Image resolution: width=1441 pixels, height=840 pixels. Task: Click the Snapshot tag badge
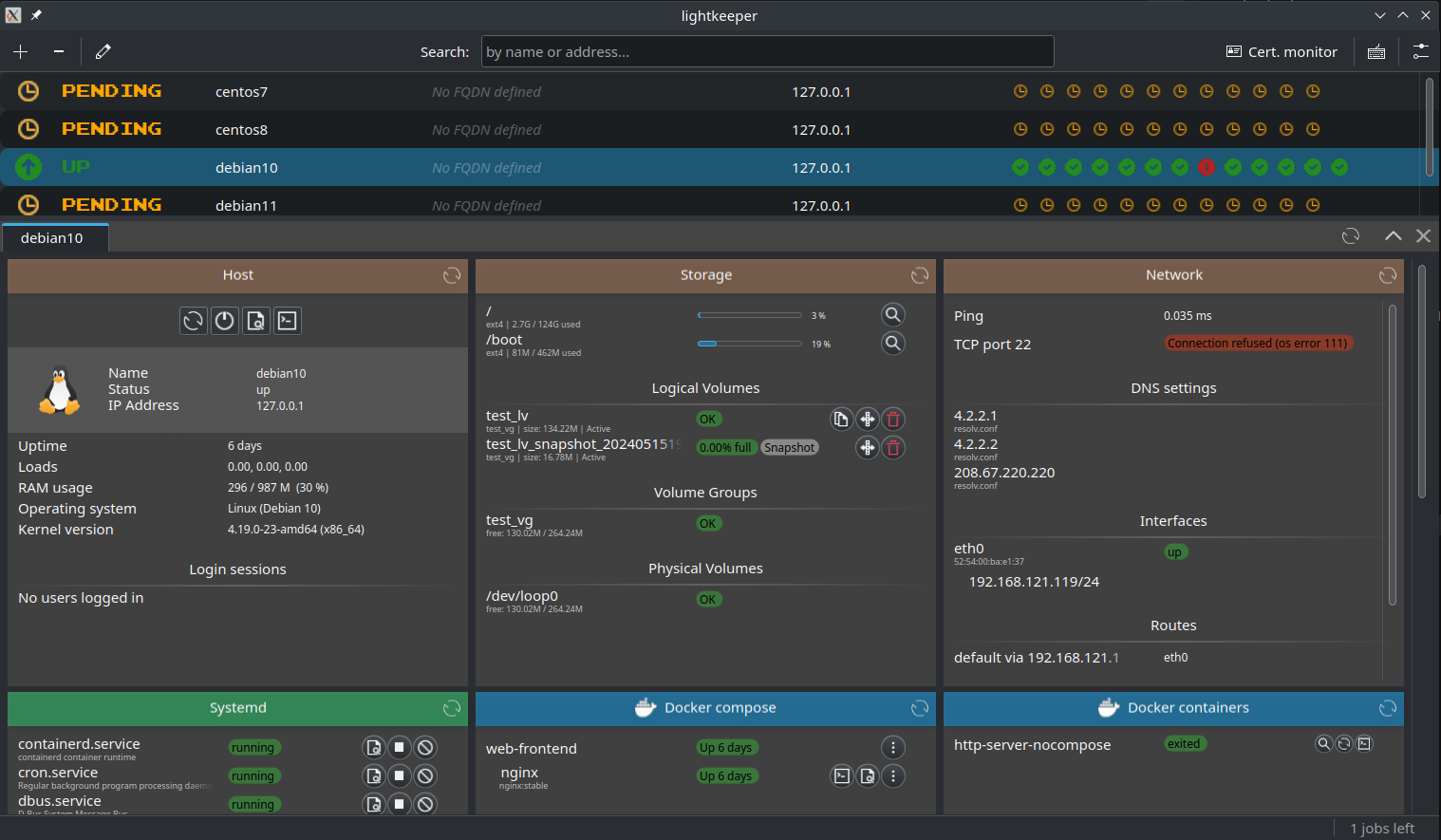[790, 448]
